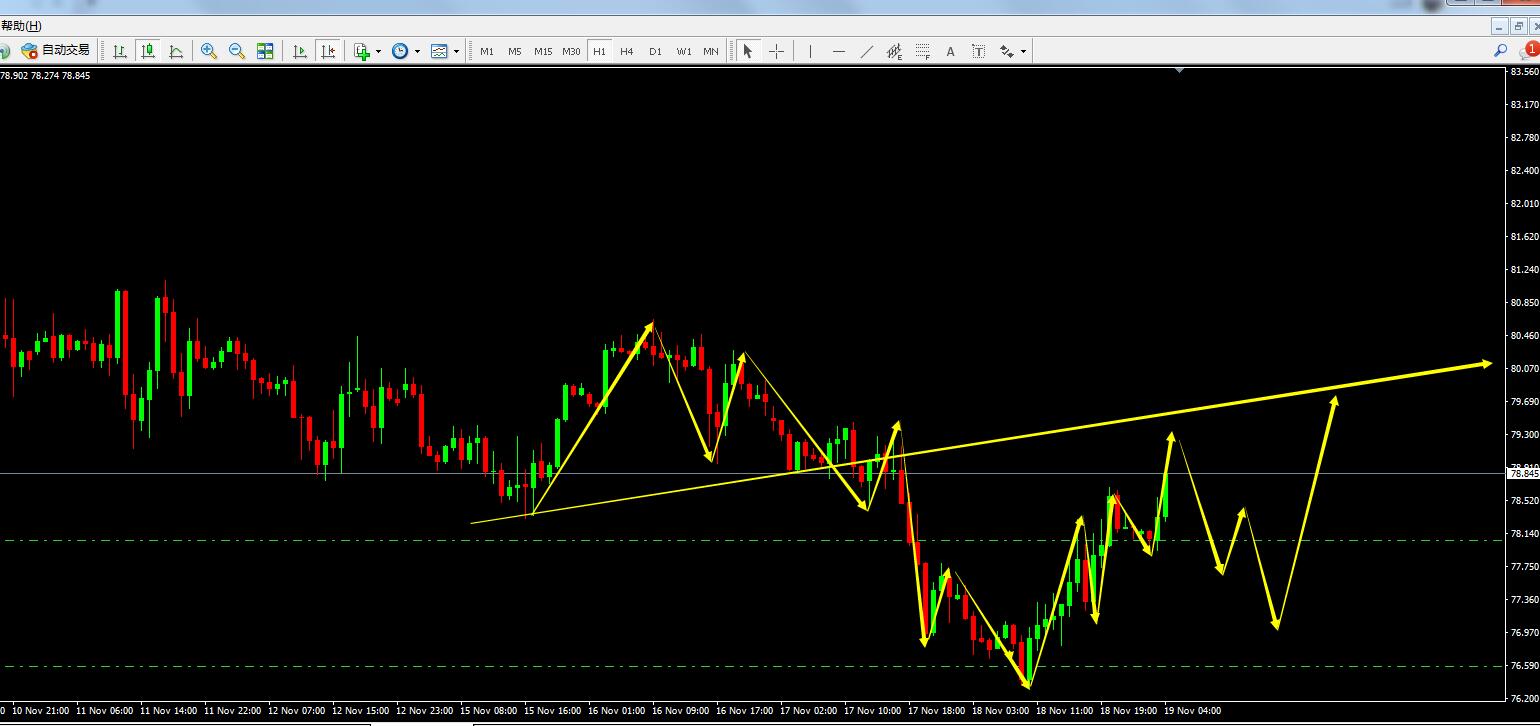Toggle chart shift icon

tap(327, 50)
